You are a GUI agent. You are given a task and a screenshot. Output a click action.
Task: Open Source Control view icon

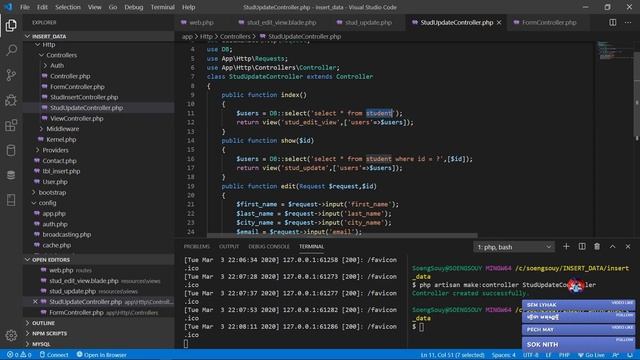[11, 75]
